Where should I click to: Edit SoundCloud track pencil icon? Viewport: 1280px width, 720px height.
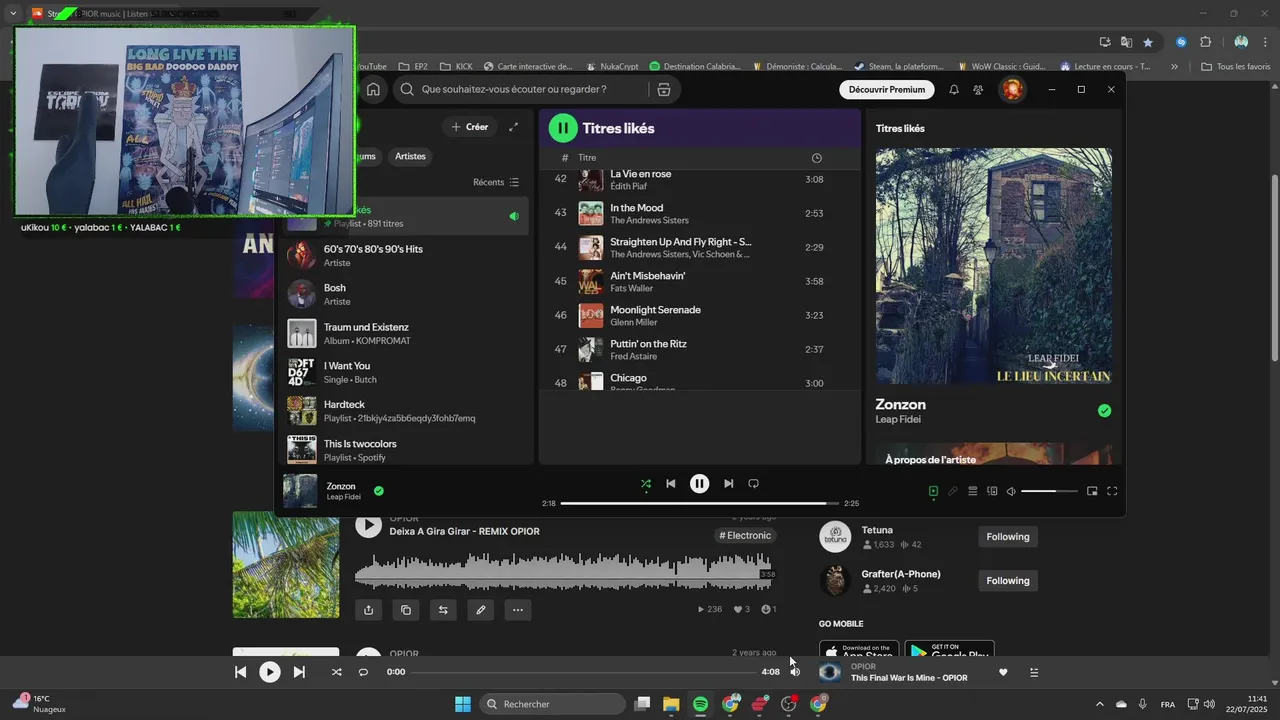point(481,609)
